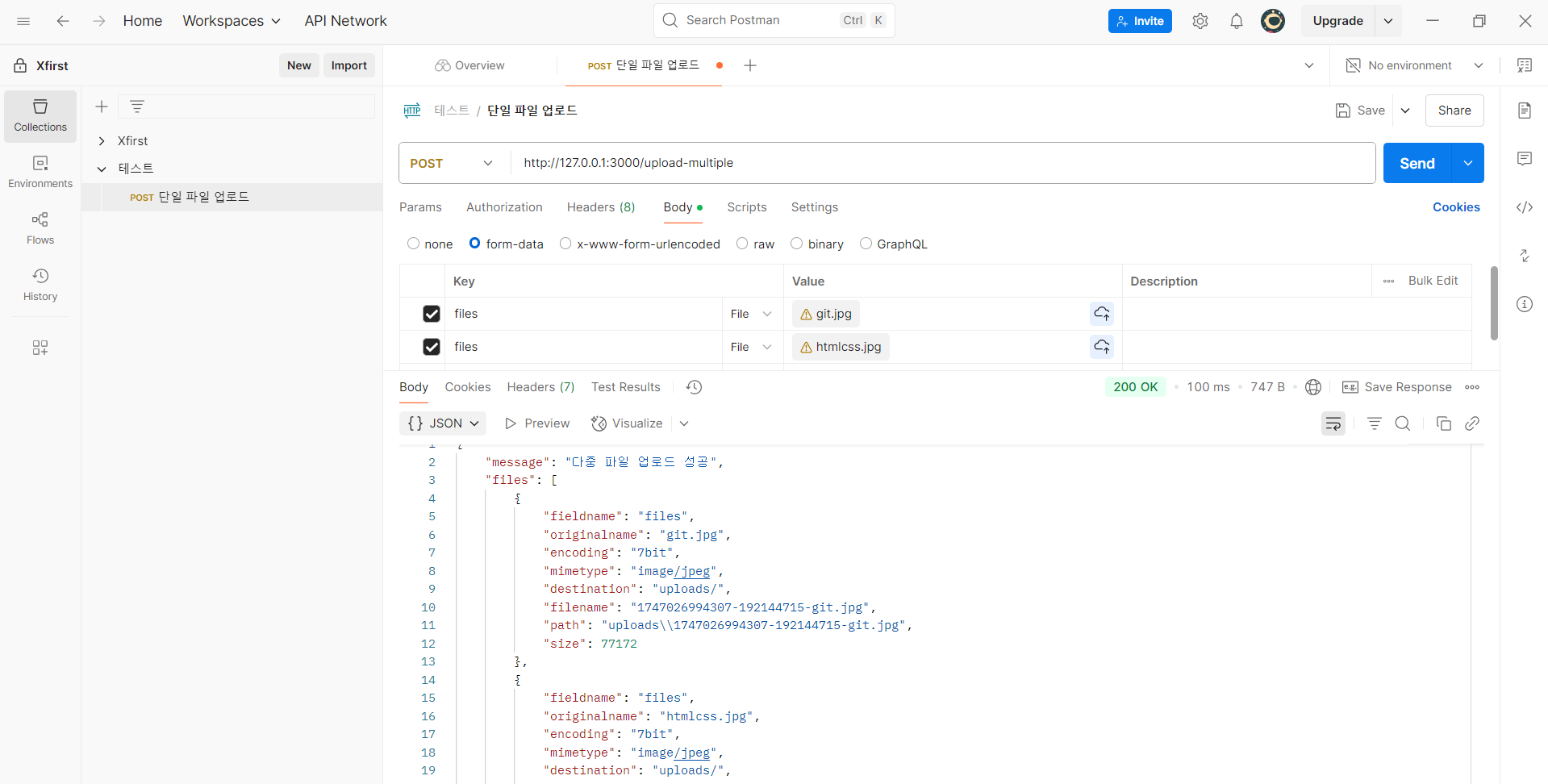Open History in the sidebar
The image size is (1548, 784).
pos(40,286)
